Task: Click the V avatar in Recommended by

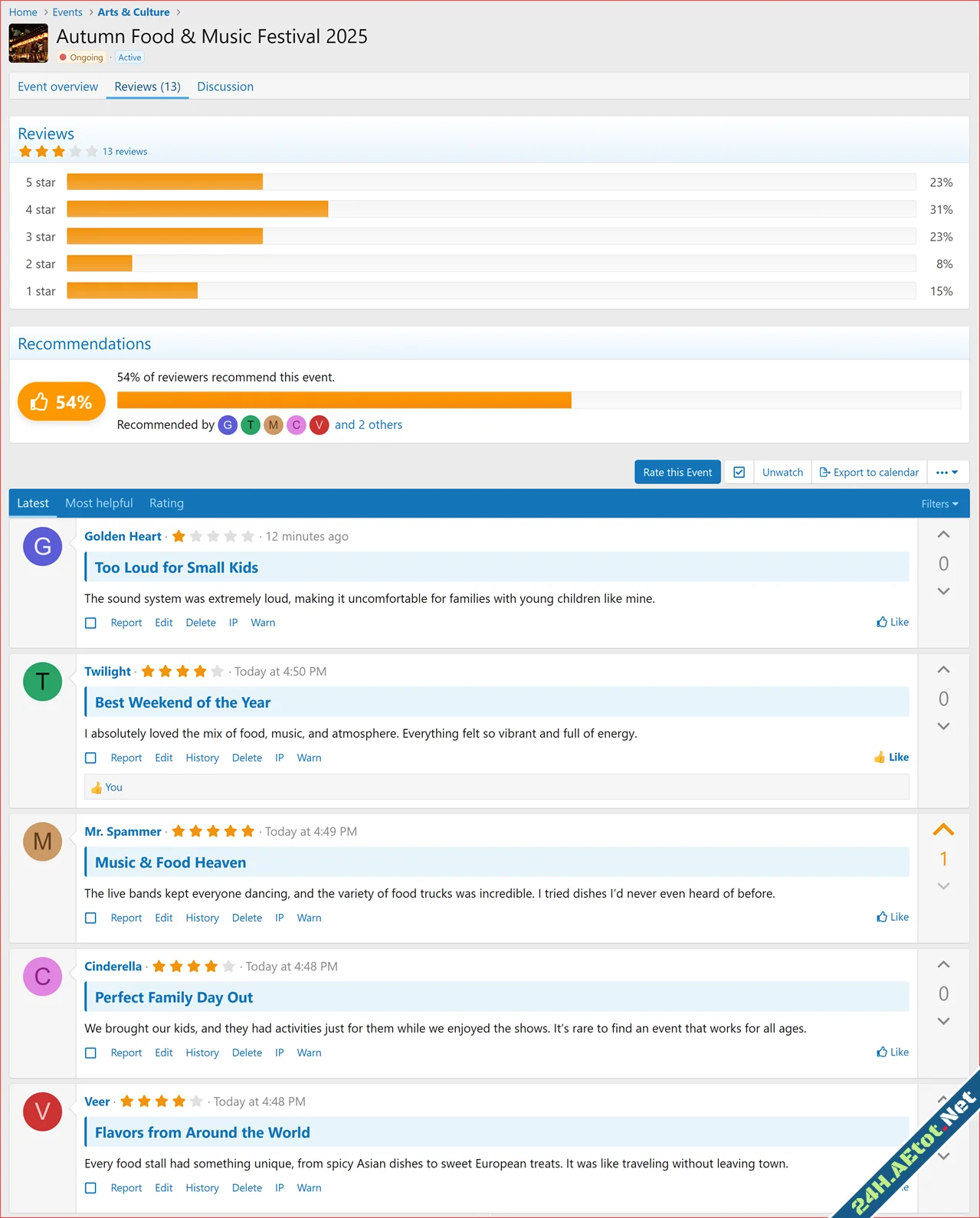Action: [x=320, y=425]
